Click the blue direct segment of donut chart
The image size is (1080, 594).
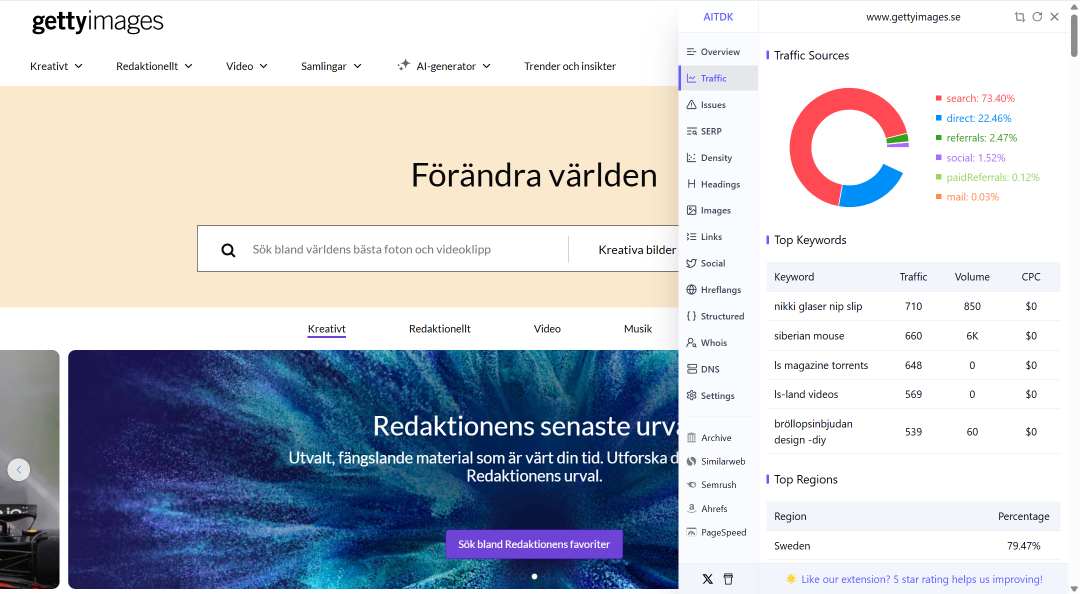[873, 189]
